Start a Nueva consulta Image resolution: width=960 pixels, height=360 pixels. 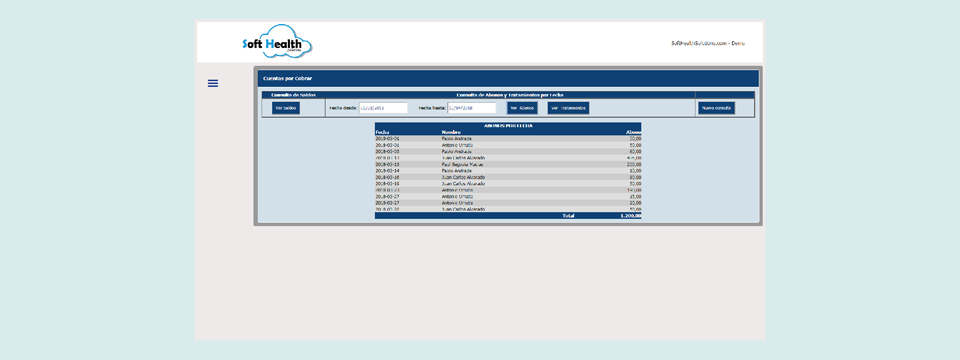716,108
